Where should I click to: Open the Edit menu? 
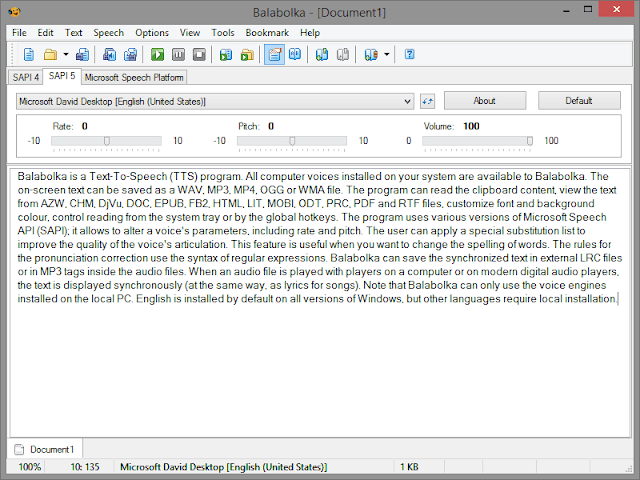[x=45, y=33]
